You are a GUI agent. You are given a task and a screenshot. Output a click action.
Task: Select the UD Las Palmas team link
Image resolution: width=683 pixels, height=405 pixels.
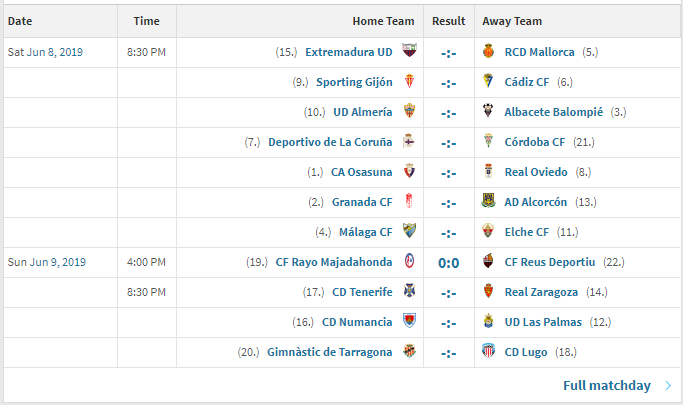(x=543, y=322)
